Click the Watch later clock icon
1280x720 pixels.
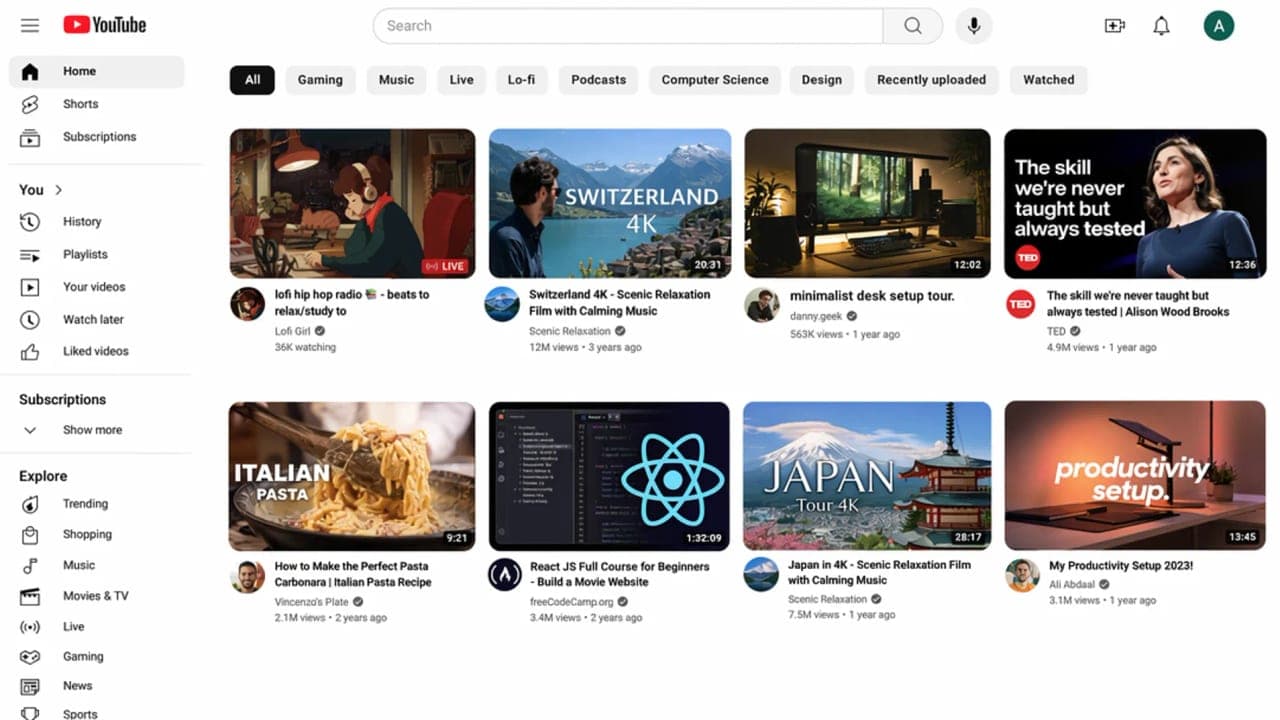point(30,320)
